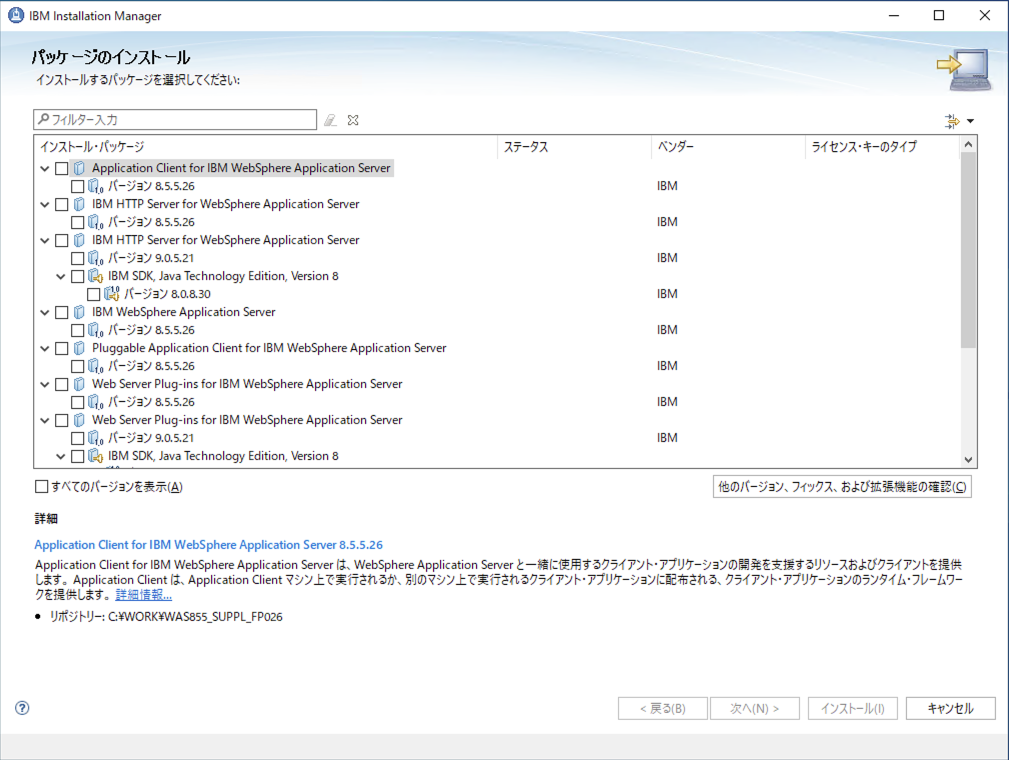Click the second Web Server Plug-ins package icon
The width and height of the screenshot is (1009, 760).
point(79,420)
